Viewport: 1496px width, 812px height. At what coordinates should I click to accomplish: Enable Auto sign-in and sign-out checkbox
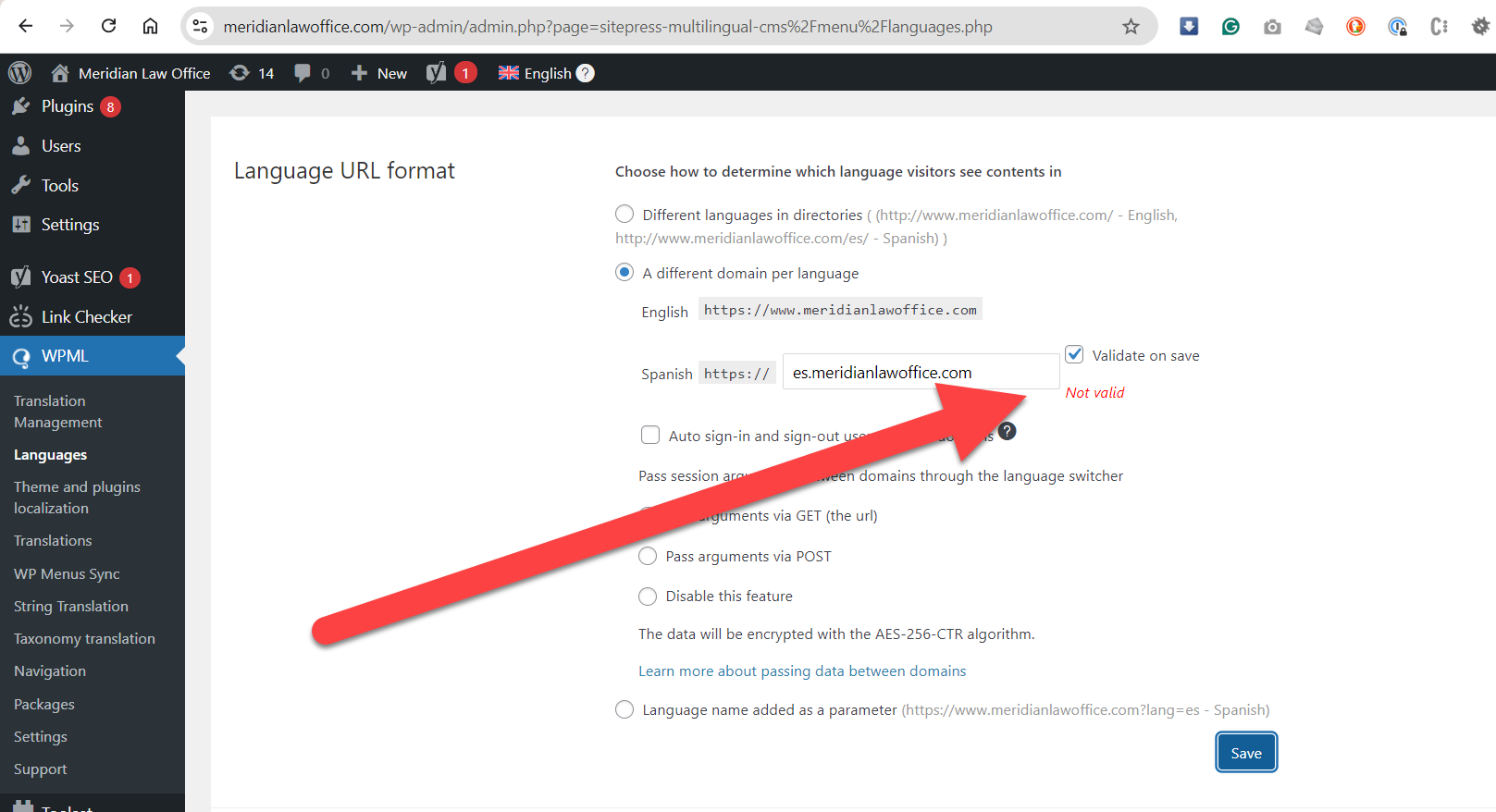tap(650, 435)
